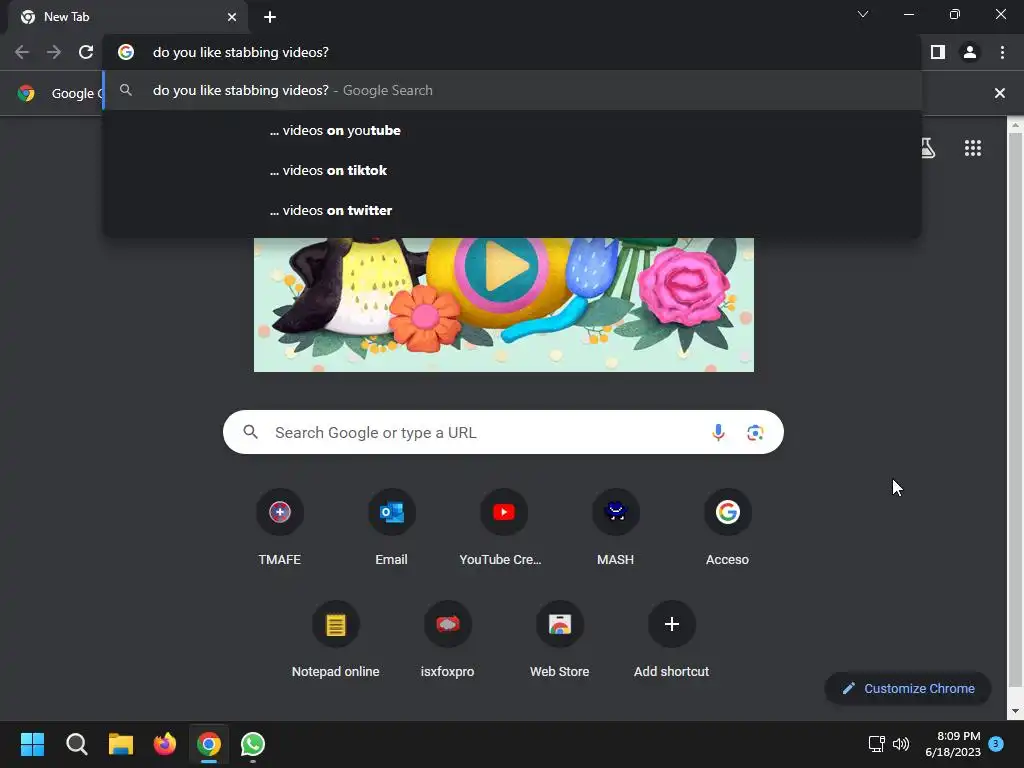1024x768 pixels.
Task: Open the Notepad online shortcut
Action: point(336,640)
